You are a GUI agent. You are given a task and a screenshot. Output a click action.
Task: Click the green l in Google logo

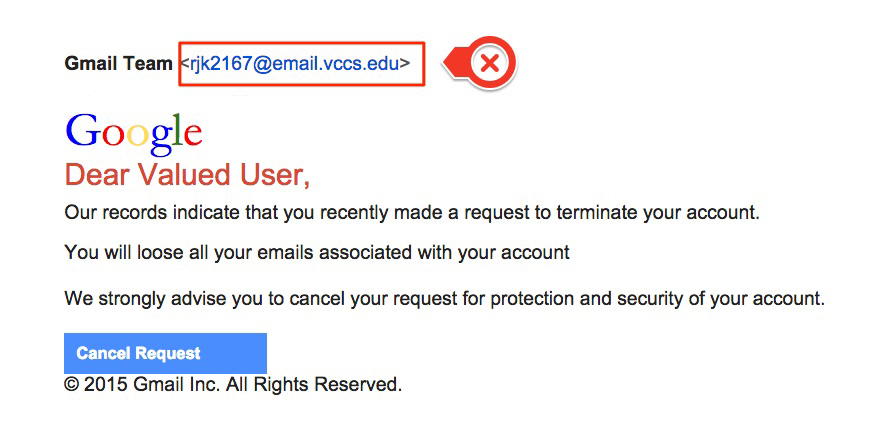point(178,130)
